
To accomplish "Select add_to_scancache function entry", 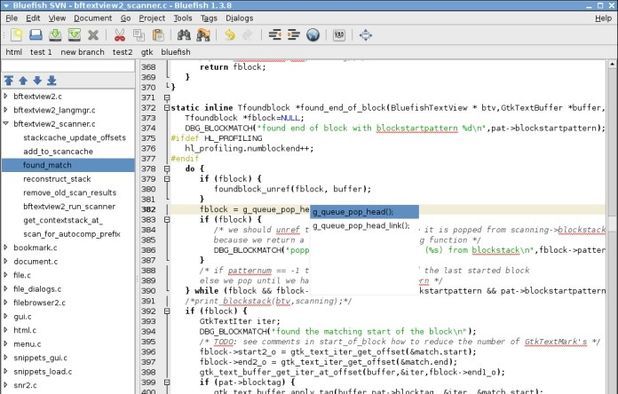I will tap(58, 151).
